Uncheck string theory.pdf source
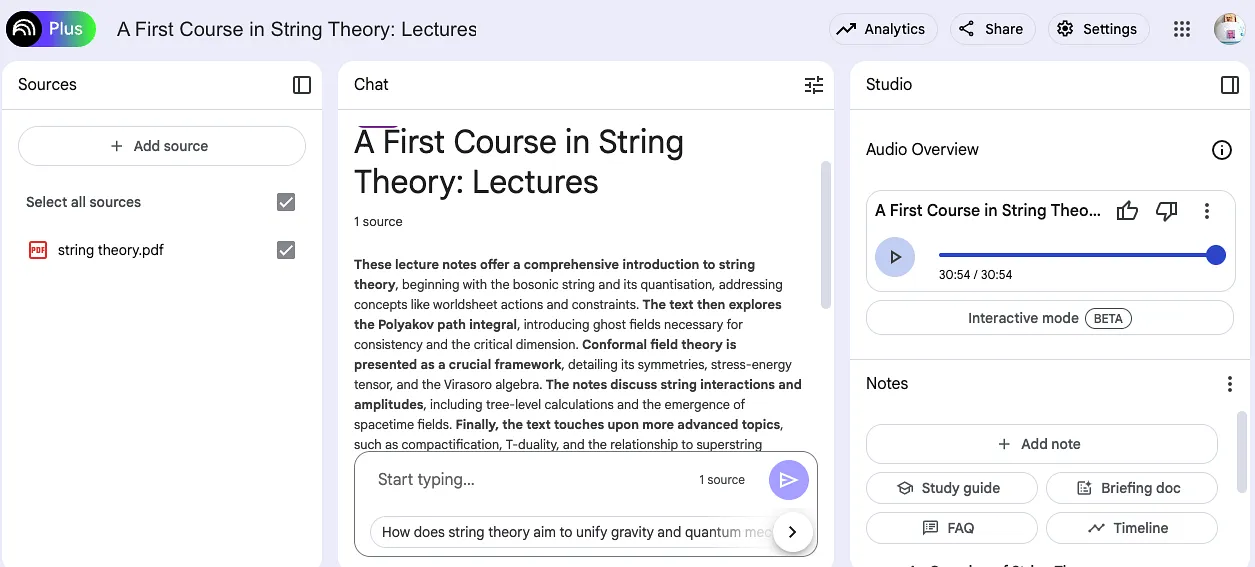The image size is (1255, 567). (286, 250)
